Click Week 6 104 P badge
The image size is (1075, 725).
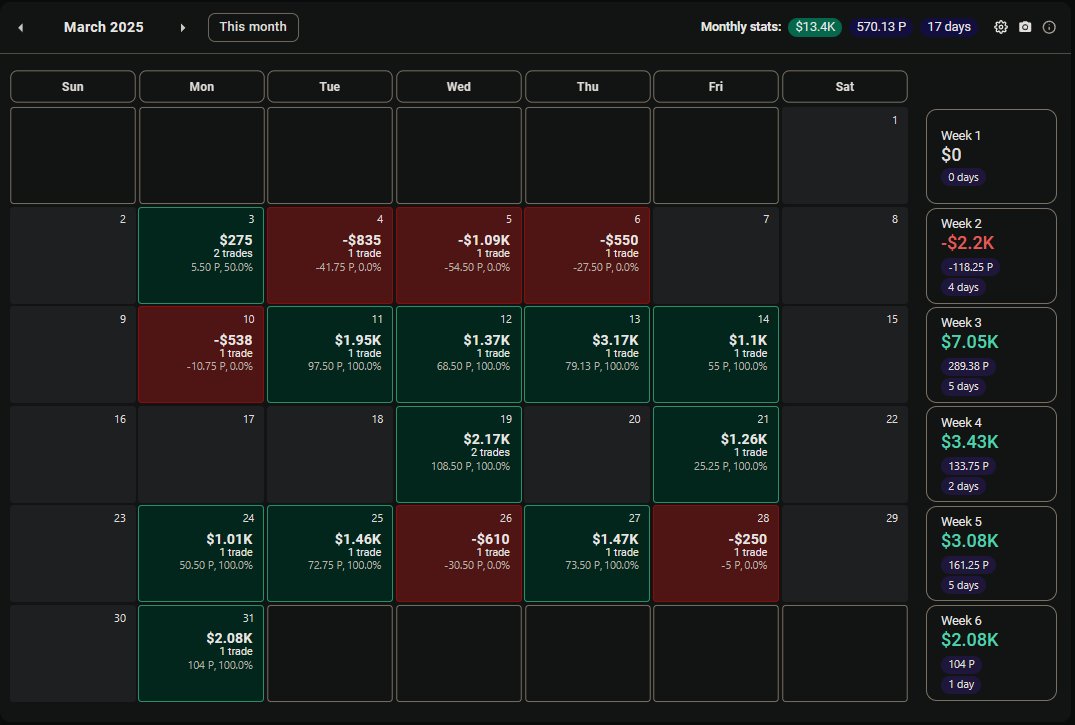click(x=961, y=664)
